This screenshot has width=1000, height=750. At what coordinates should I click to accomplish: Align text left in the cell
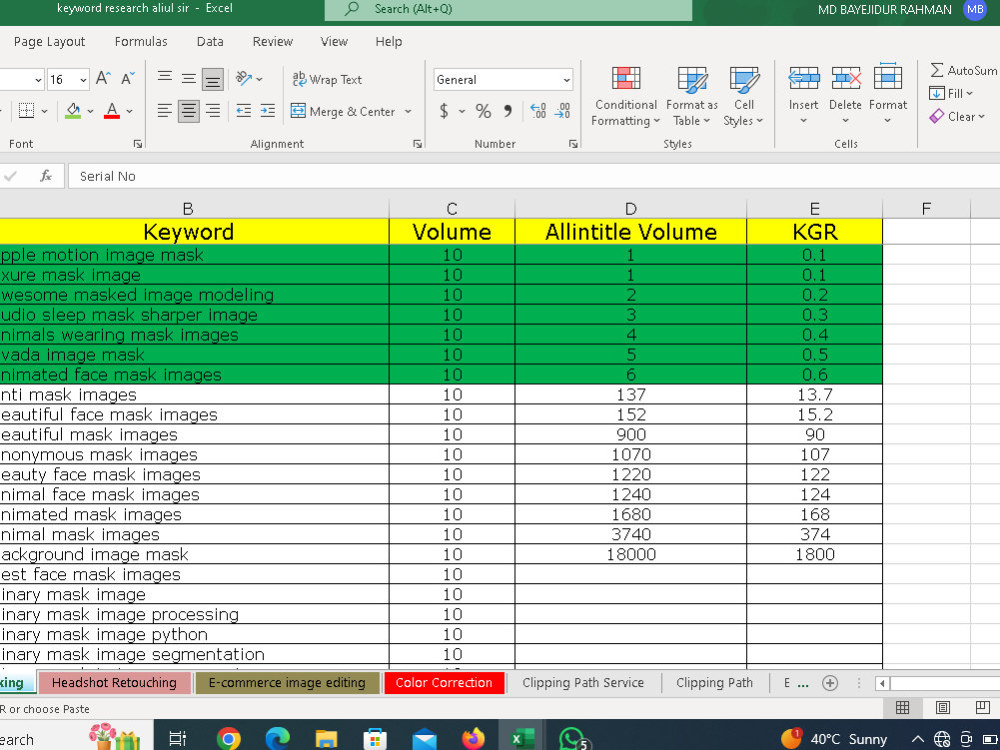click(x=165, y=111)
